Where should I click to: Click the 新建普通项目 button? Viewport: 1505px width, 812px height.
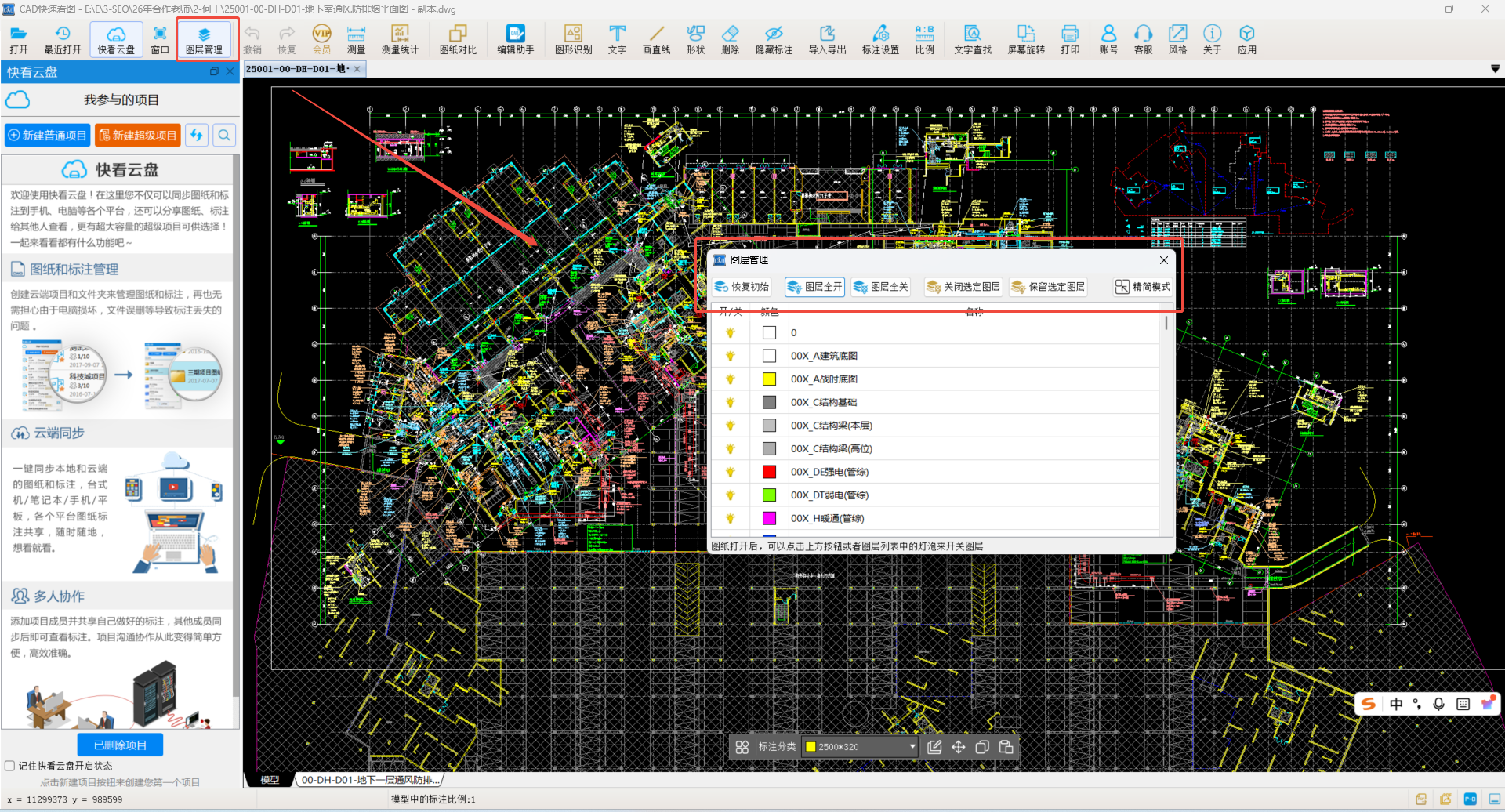coord(47,136)
